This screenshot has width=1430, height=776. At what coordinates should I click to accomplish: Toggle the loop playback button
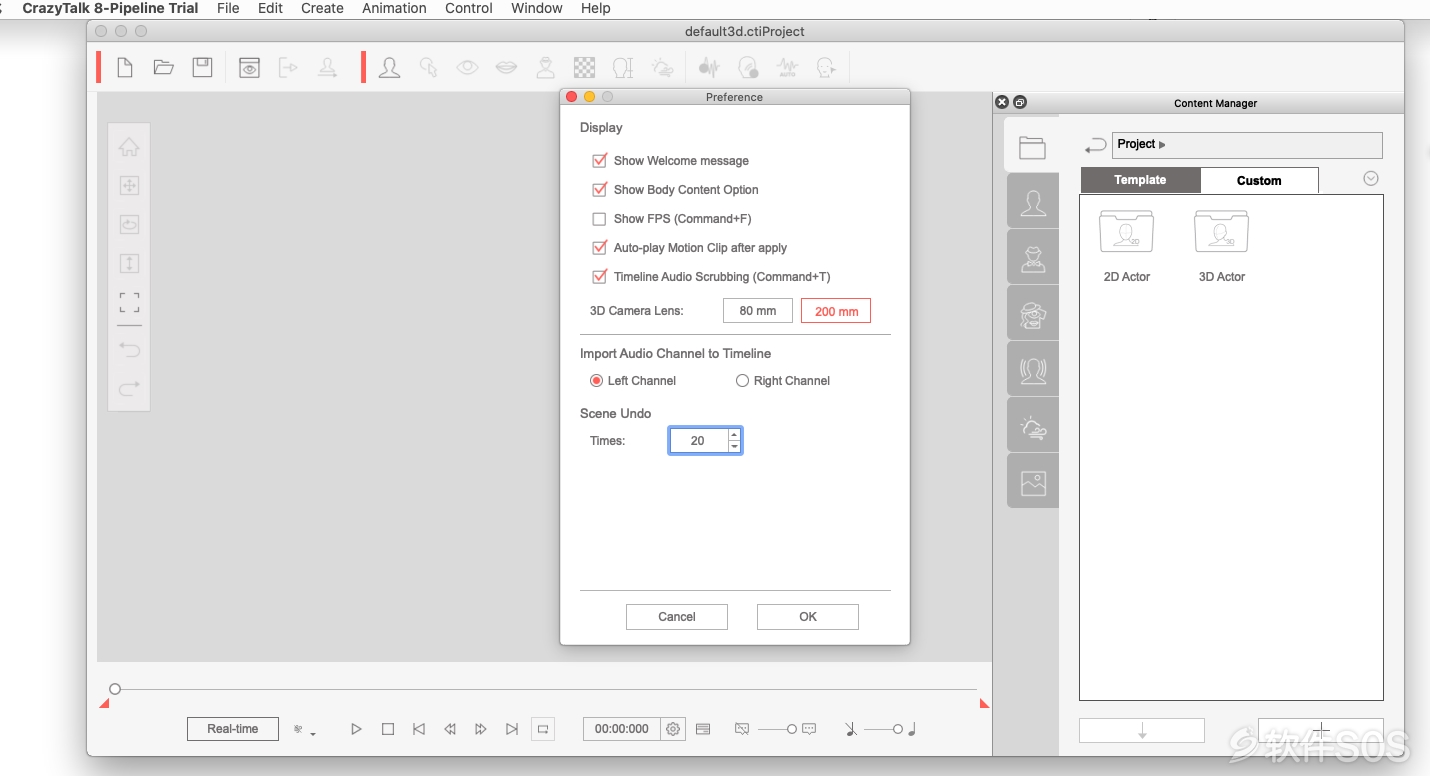click(543, 729)
